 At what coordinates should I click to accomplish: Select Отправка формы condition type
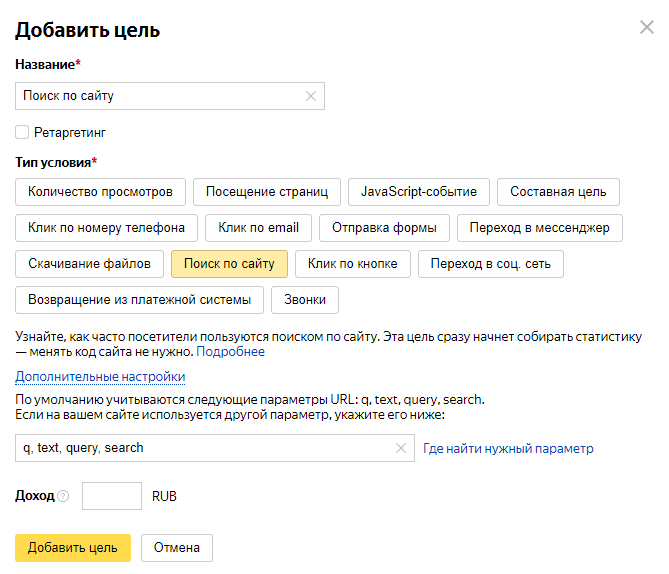384,228
